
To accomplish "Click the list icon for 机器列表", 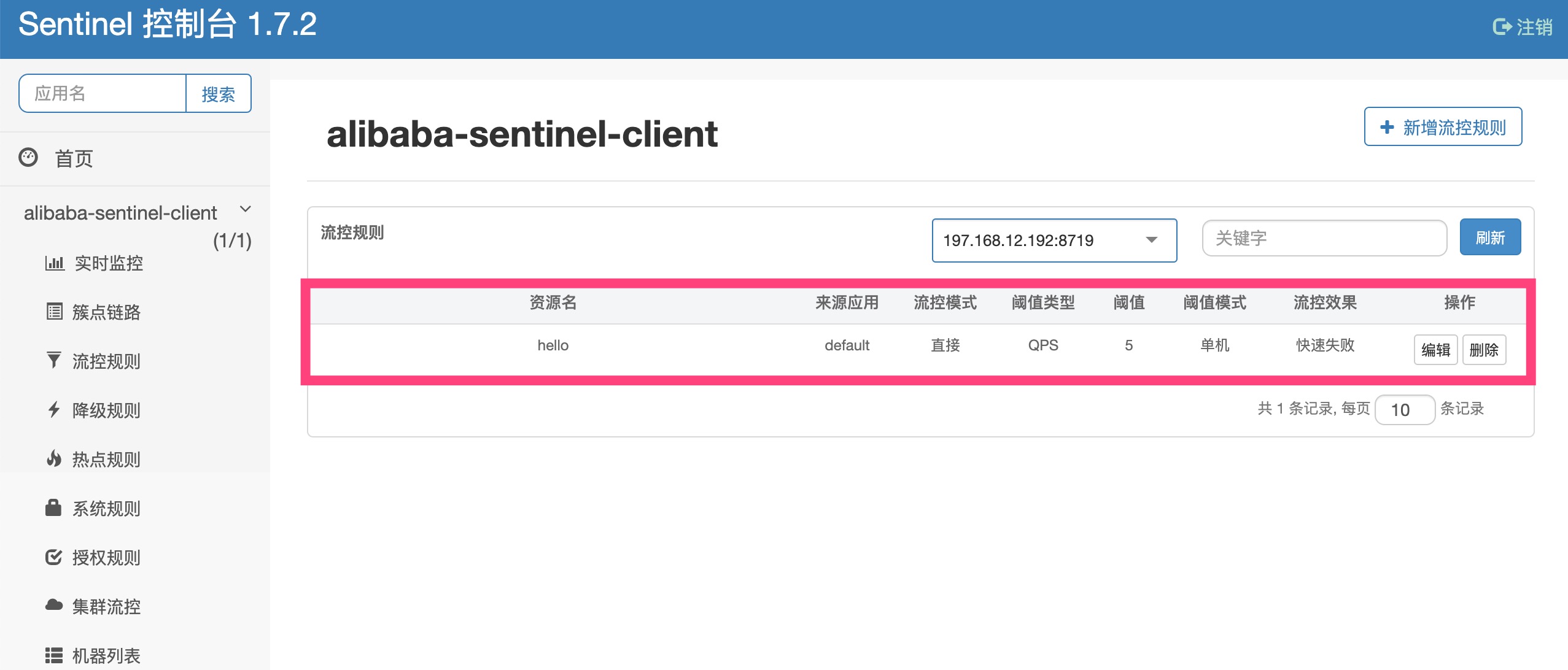I will [54, 655].
